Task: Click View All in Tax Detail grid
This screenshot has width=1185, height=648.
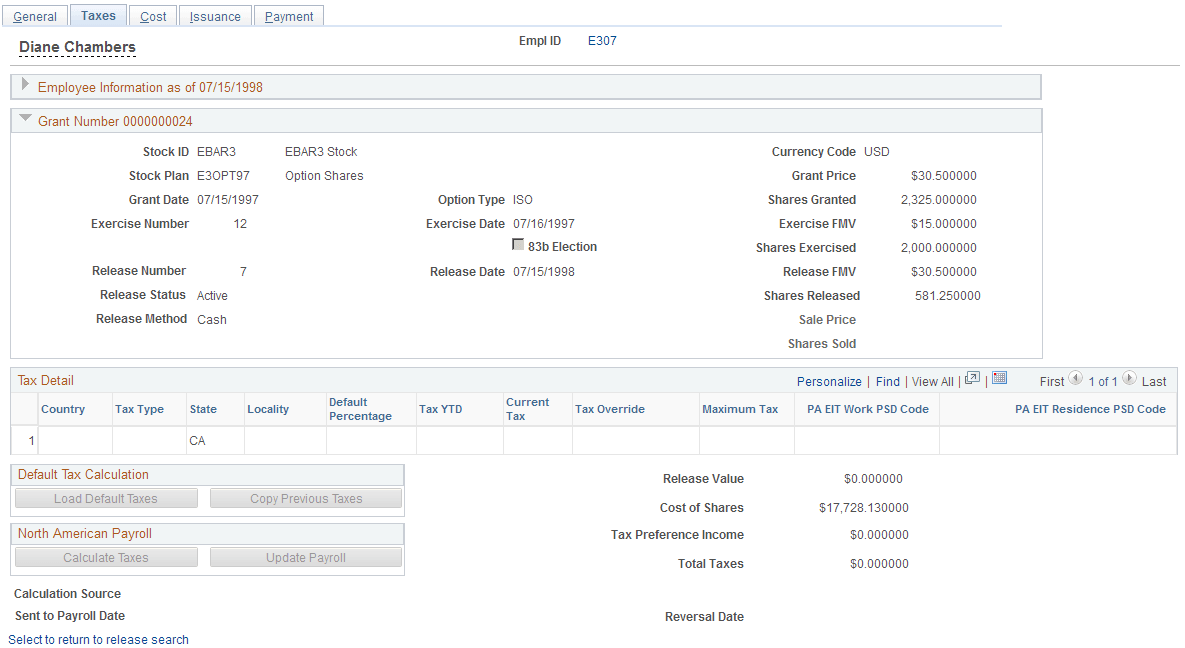Action: (x=932, y=380)
